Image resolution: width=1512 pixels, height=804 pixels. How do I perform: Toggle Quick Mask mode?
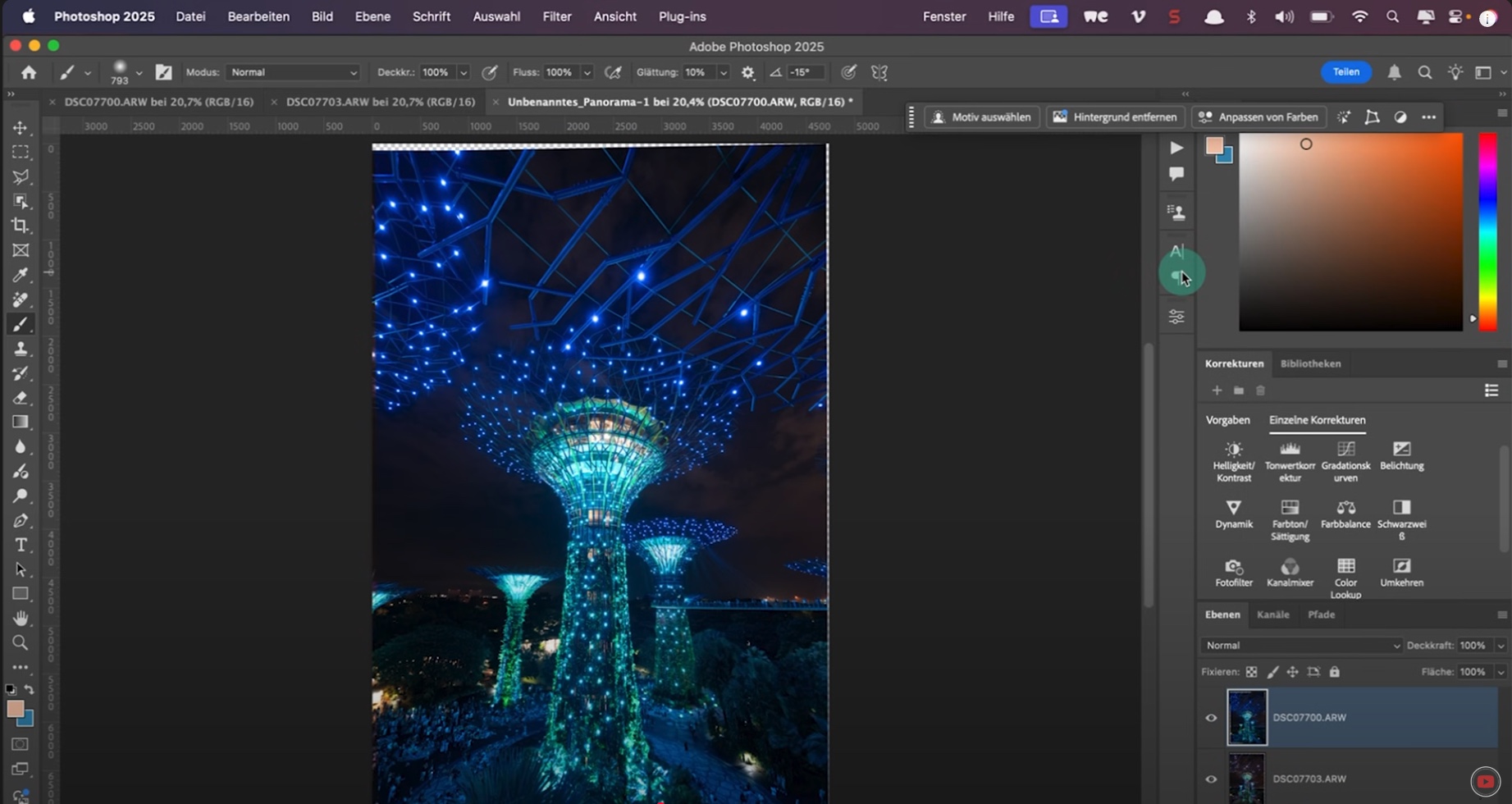21,744
